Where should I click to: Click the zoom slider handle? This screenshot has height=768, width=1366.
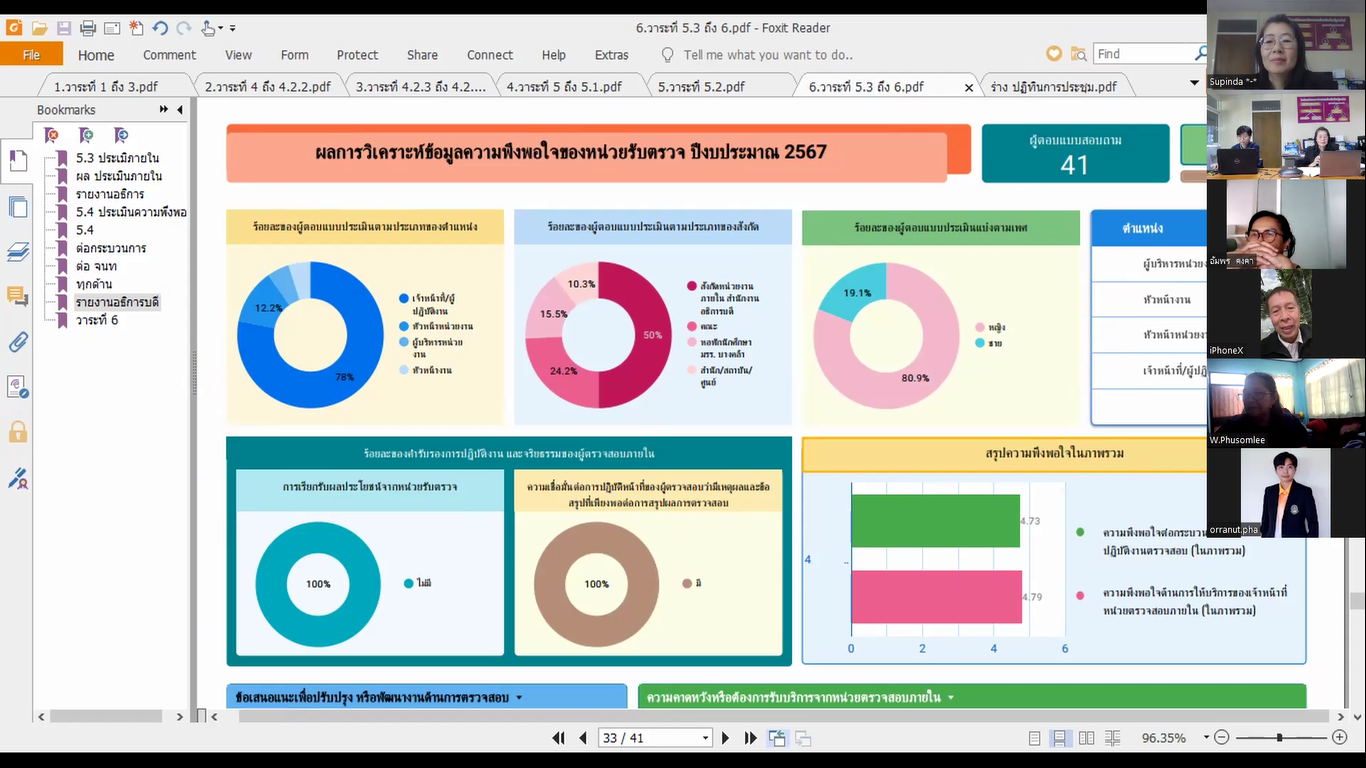click(x=1279, y=738)
